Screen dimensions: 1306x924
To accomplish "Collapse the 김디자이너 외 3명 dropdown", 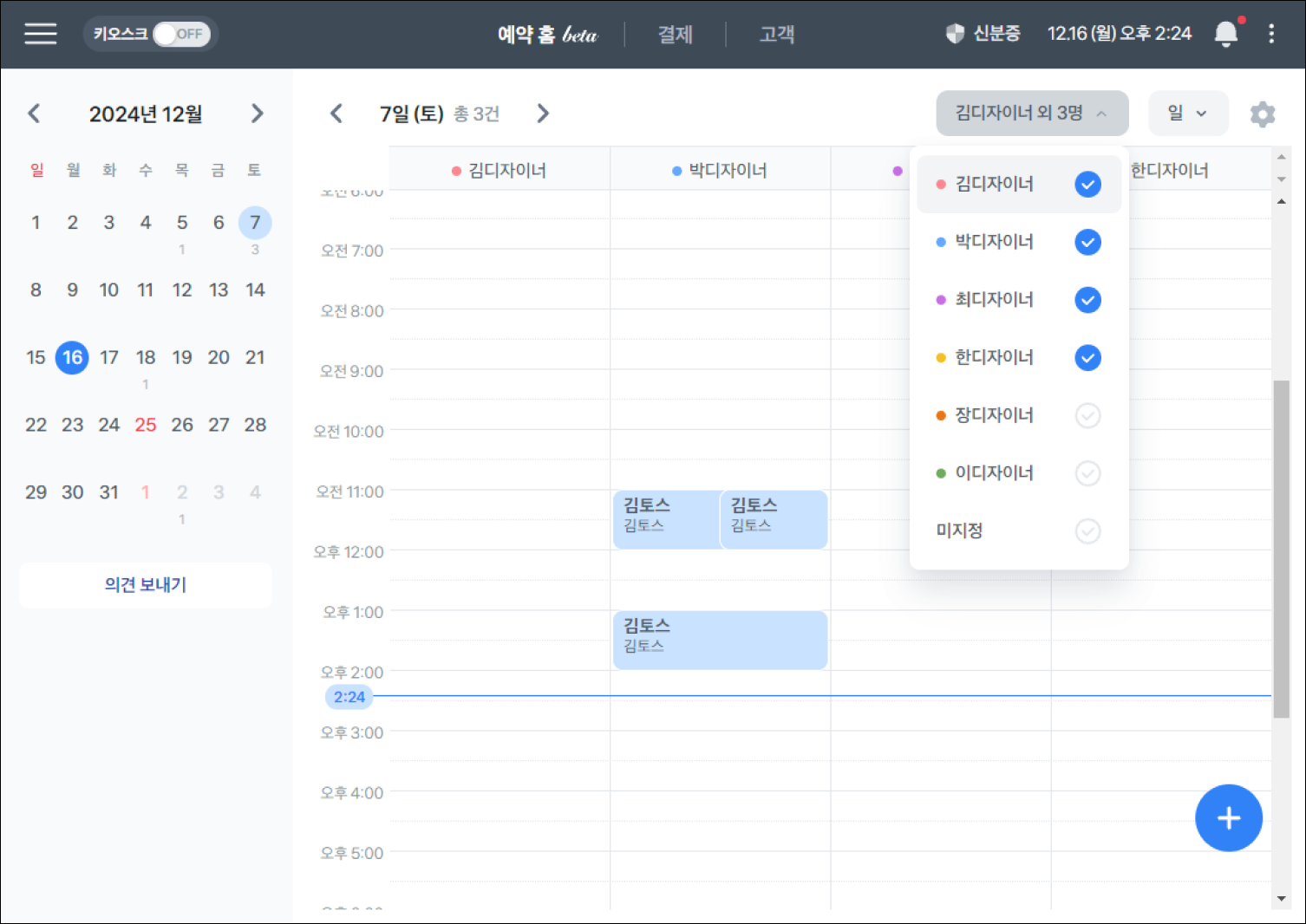I will pos(1031,114).
